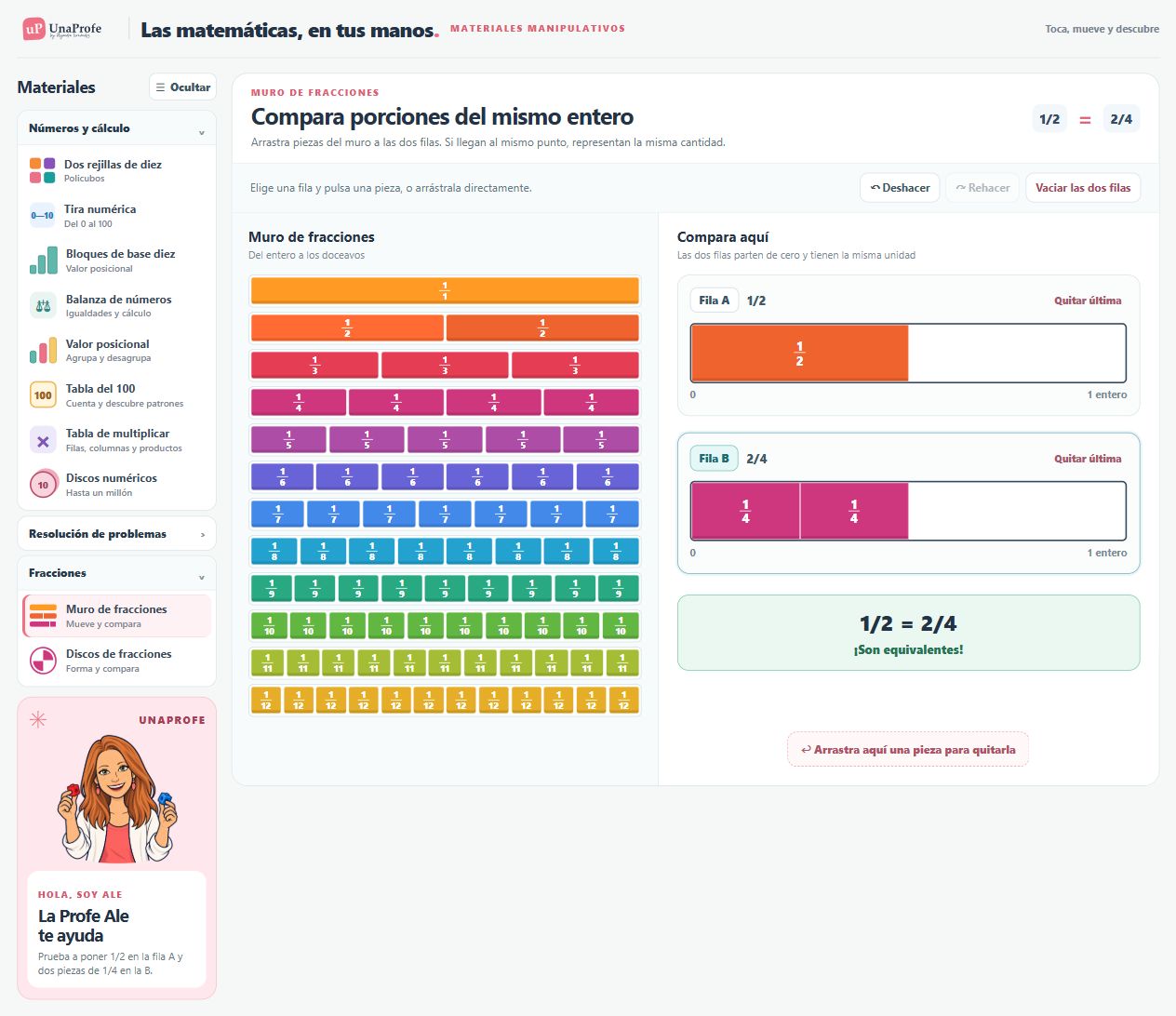Open Dos rejillas de diez icon
Image resolution: width=1176 pixels, height=1016 pixels.
43,170
